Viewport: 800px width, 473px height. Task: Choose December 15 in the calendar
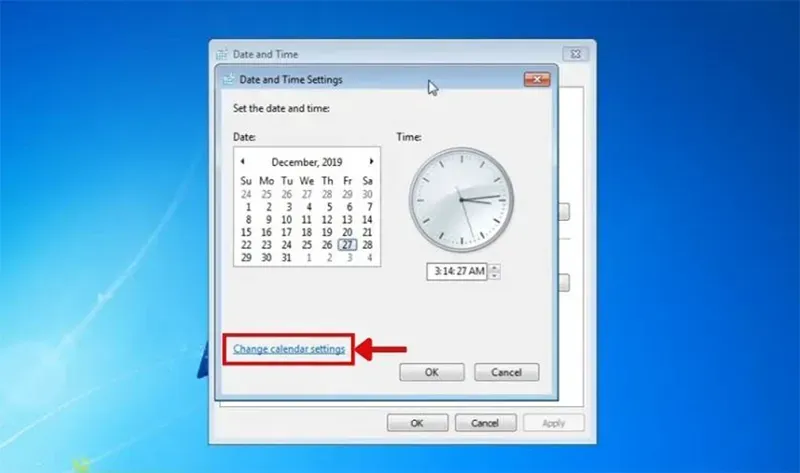pos(246,232)
